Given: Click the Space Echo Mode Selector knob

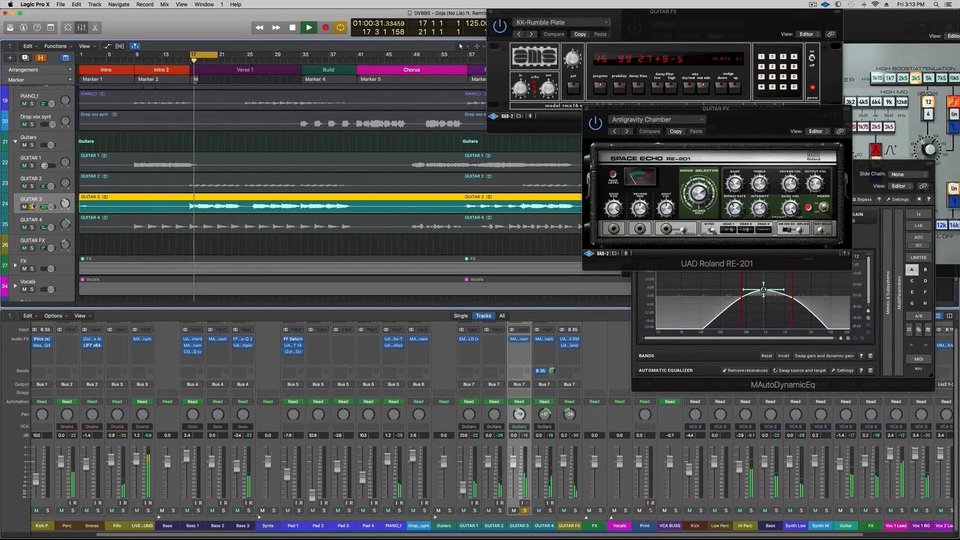Looking at the screenshot, I should [698, 193].
